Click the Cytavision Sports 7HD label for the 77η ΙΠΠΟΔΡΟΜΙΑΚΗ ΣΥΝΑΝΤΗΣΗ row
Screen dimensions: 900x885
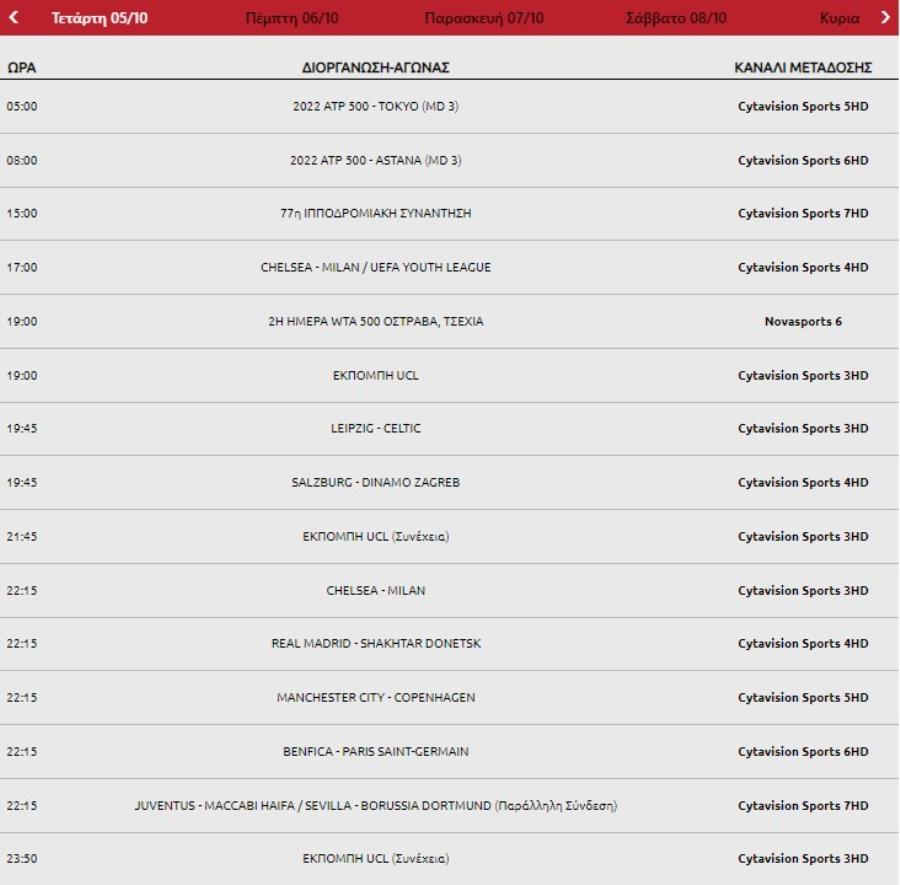(x=803, y=213)
